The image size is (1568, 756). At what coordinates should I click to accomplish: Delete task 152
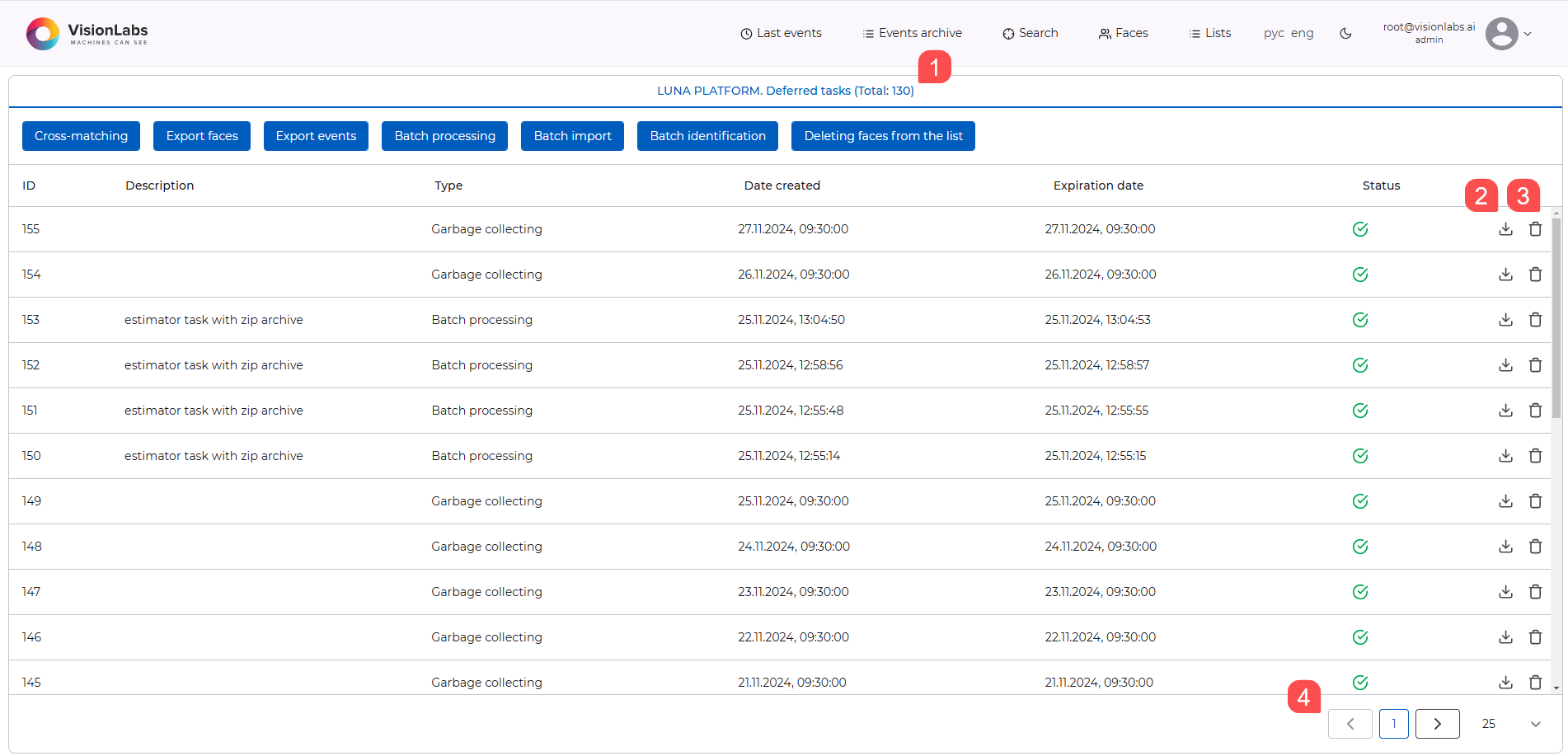point(1535,365)
